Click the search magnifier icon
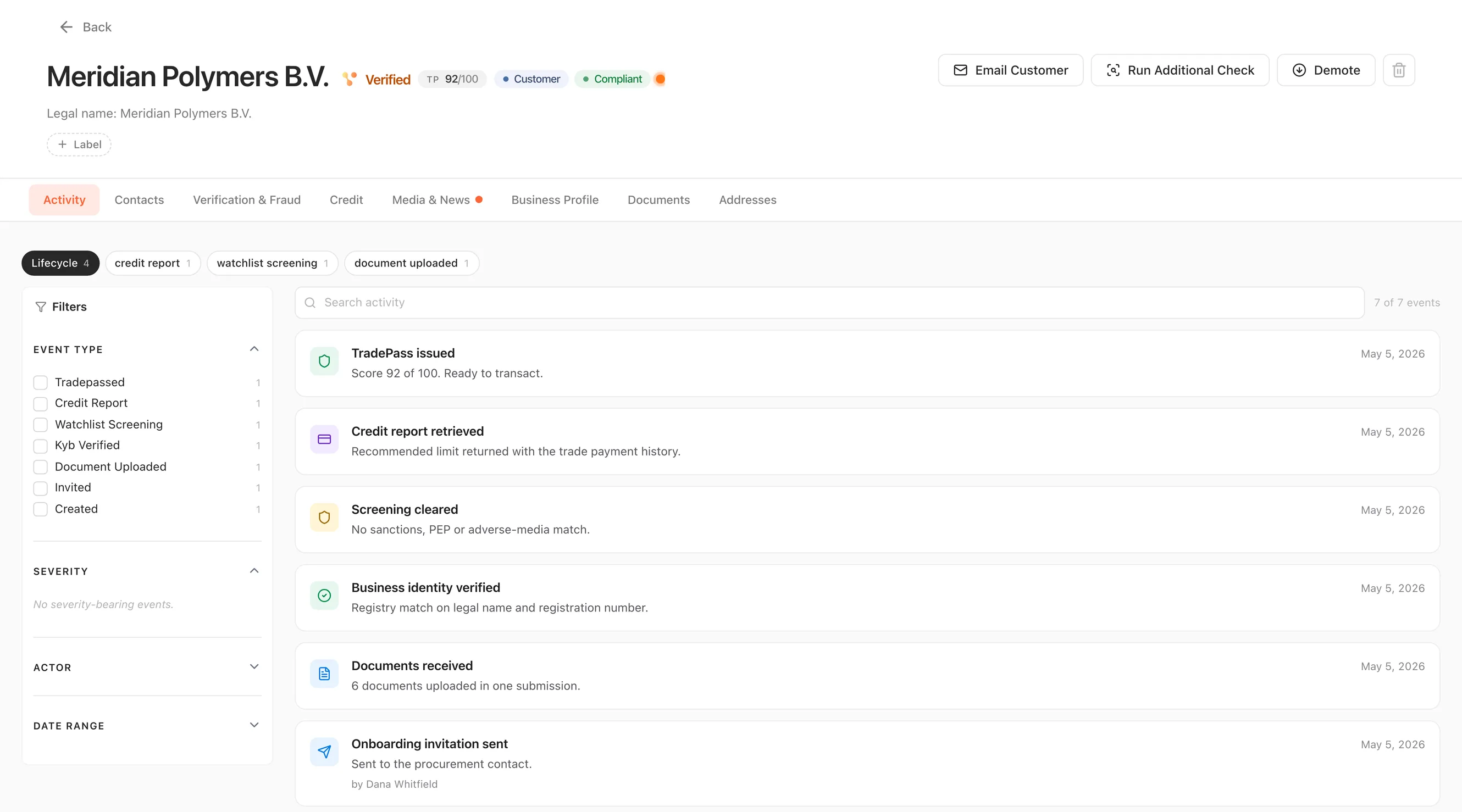 click(310, 303)
